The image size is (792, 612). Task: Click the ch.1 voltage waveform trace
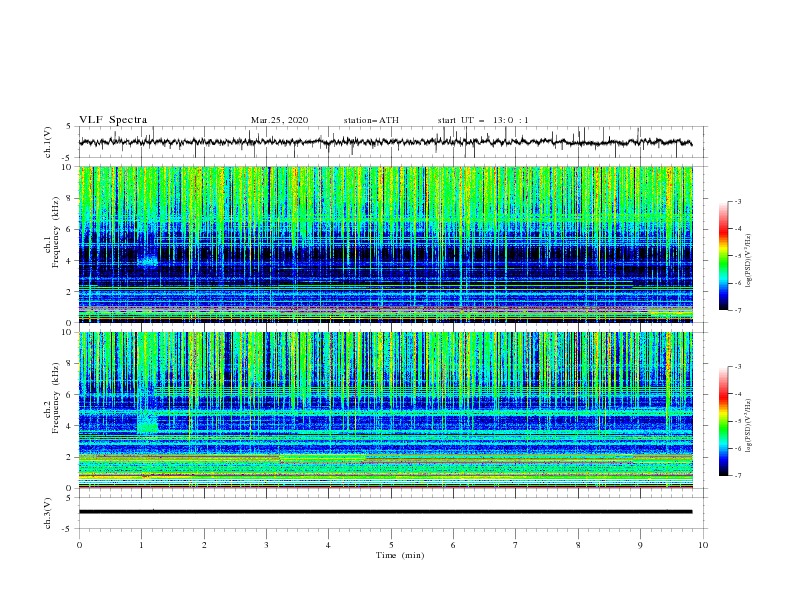tap(385, 142)
